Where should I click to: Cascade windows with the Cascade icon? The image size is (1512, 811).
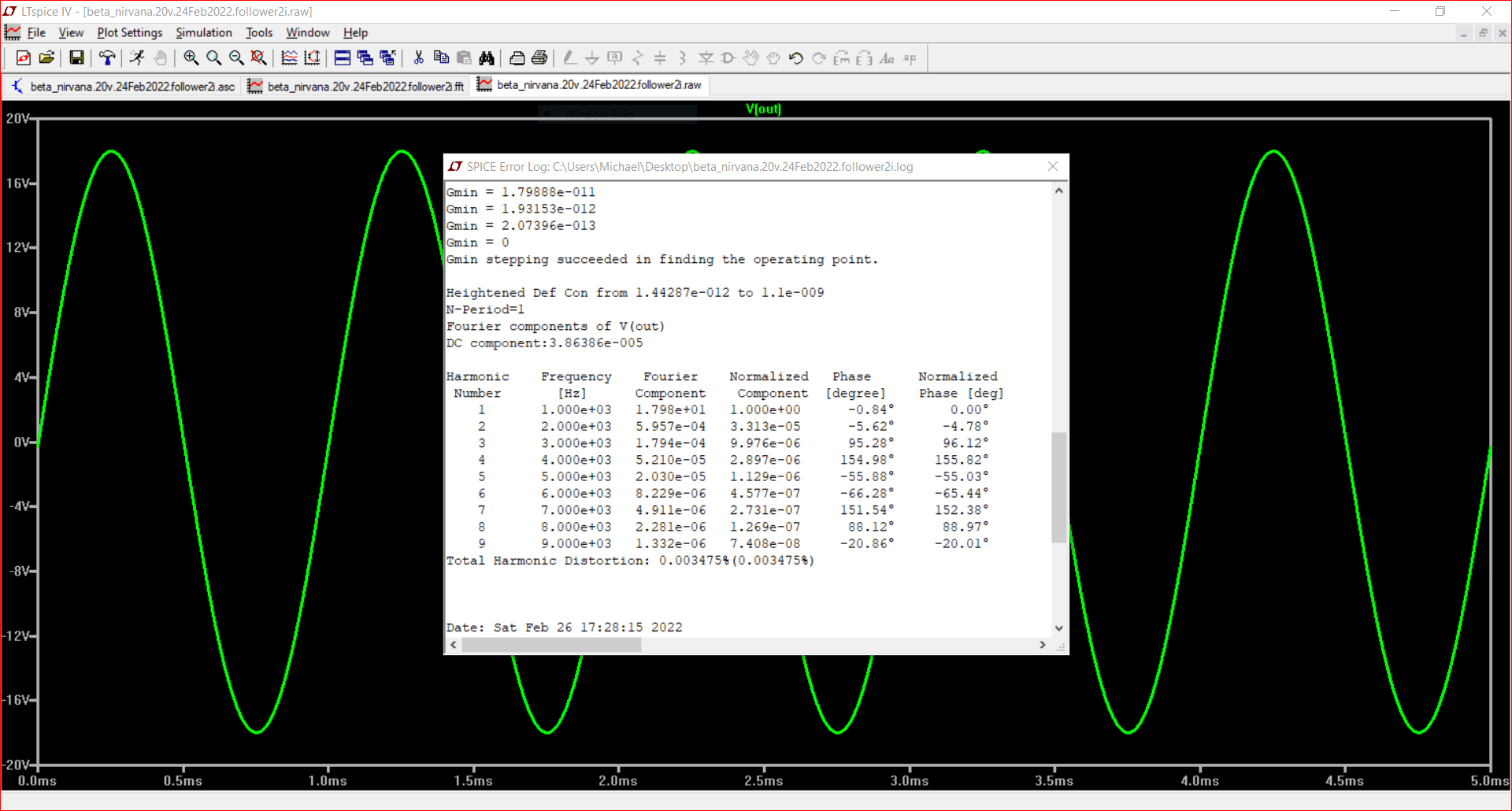pos(365,58)
